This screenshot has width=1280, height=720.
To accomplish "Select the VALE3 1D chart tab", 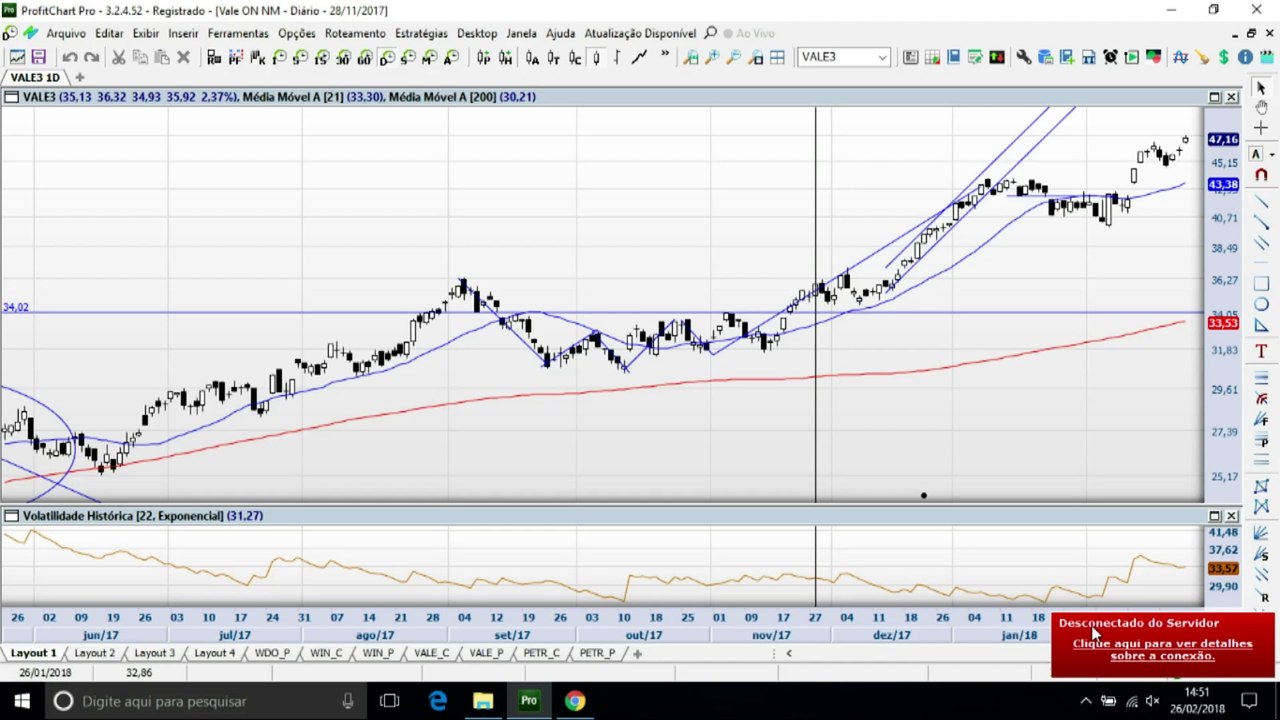I will [x=35, y=77].
